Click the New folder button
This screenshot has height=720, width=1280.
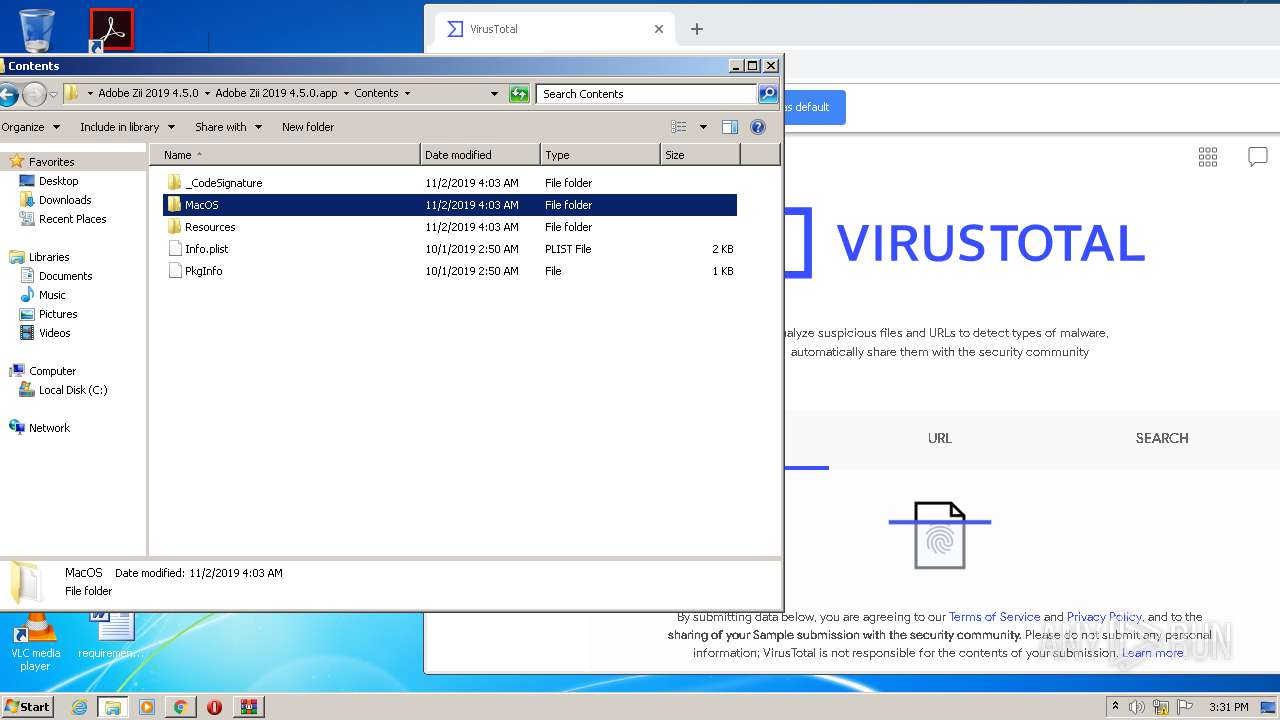[308, 127]
